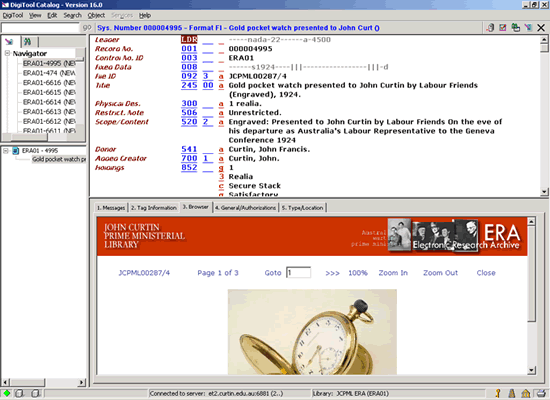Click the key icon in status bar
The image size is (550, 400).
[x=498, y=393]
